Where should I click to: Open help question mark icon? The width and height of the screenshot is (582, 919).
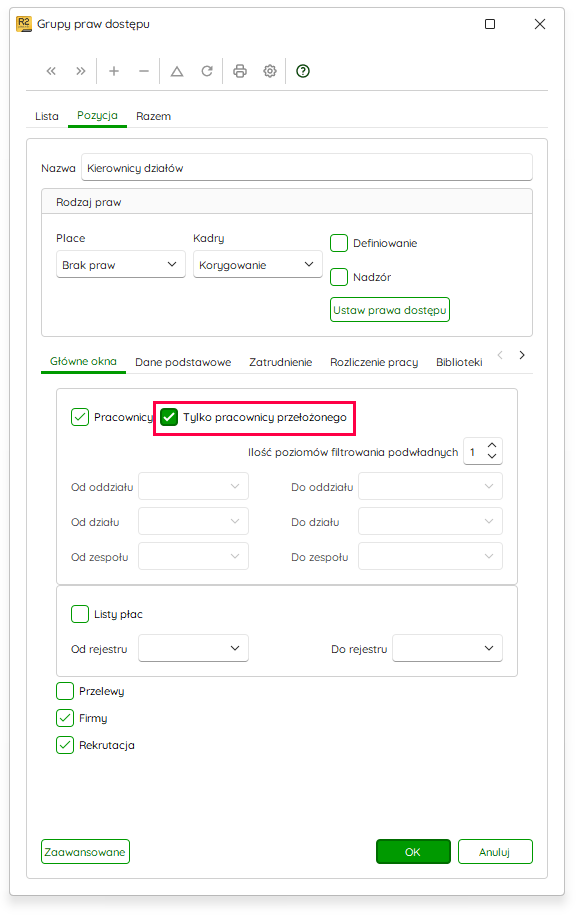[302, 71]
